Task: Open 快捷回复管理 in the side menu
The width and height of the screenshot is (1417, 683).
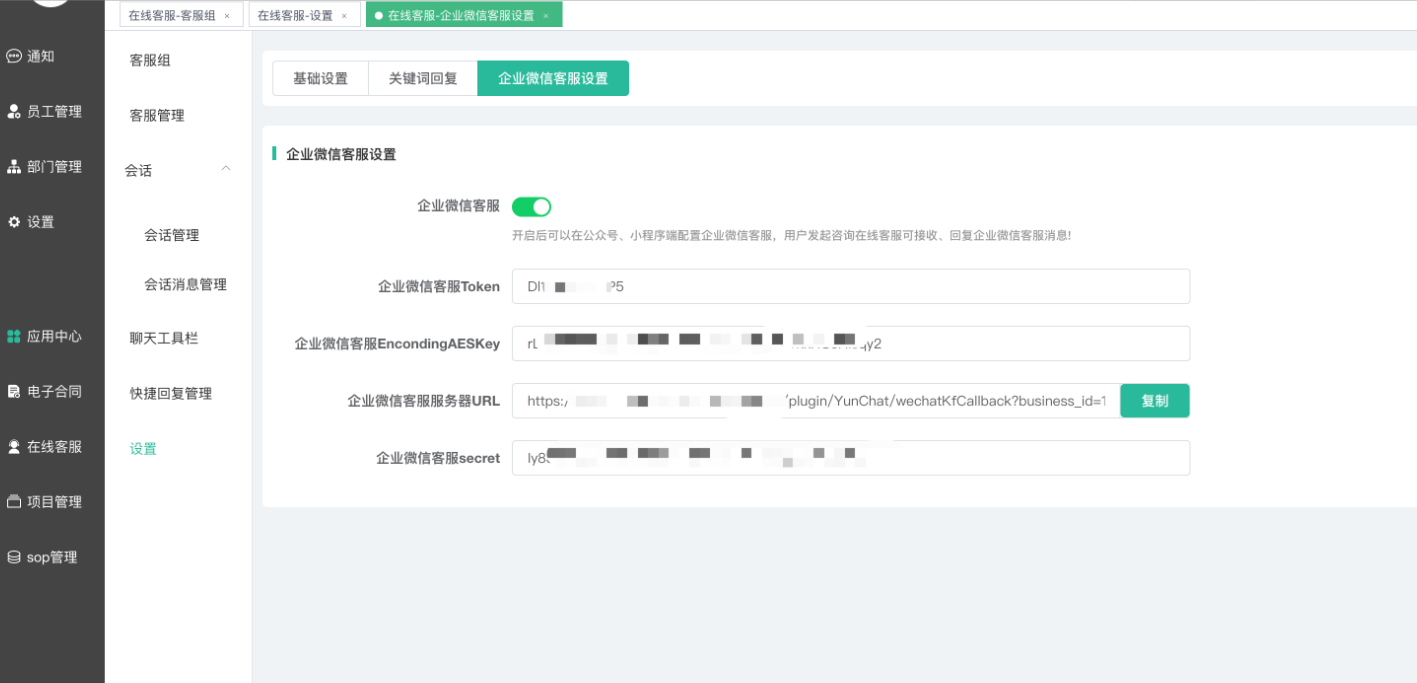Action: (171, 394)
